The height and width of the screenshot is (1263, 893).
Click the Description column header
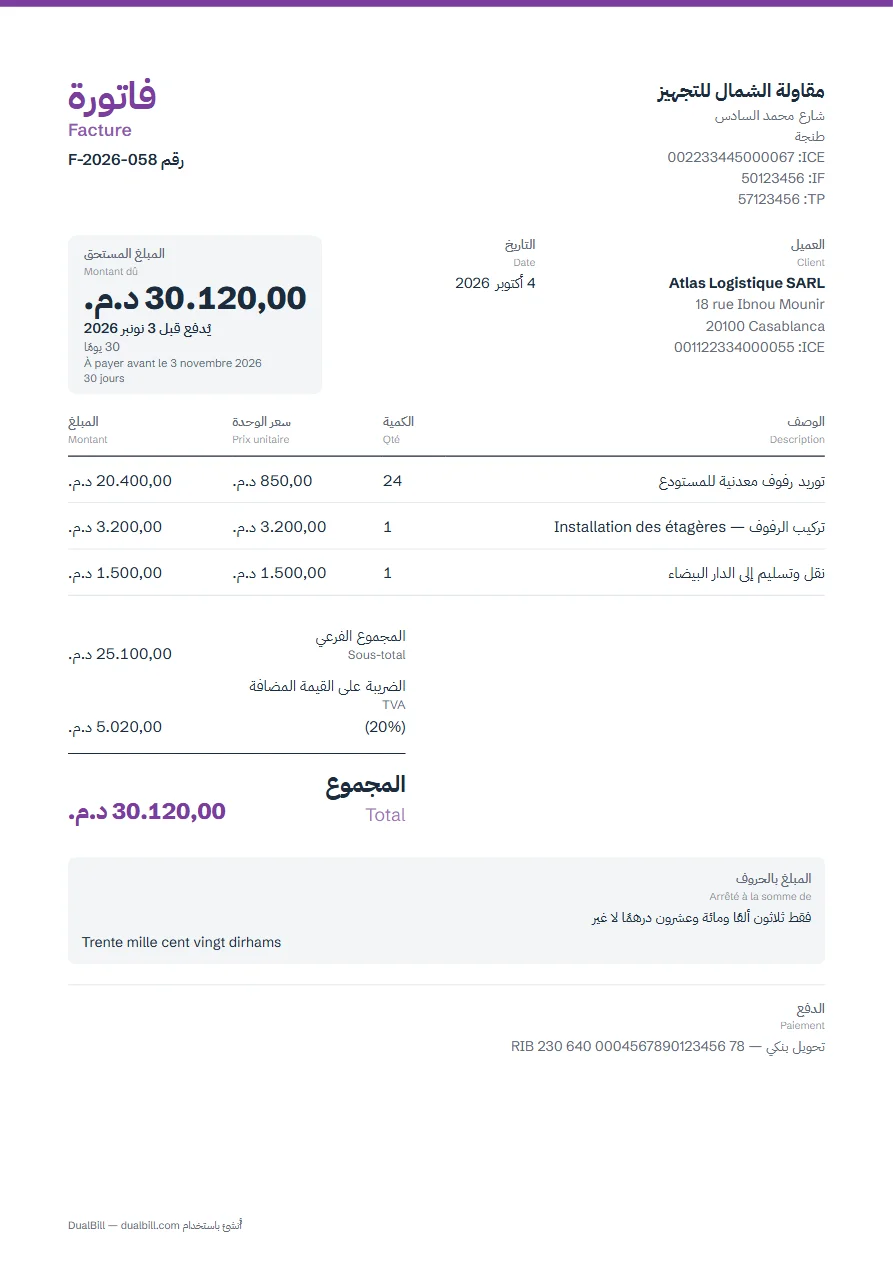[x=797, y=440]
